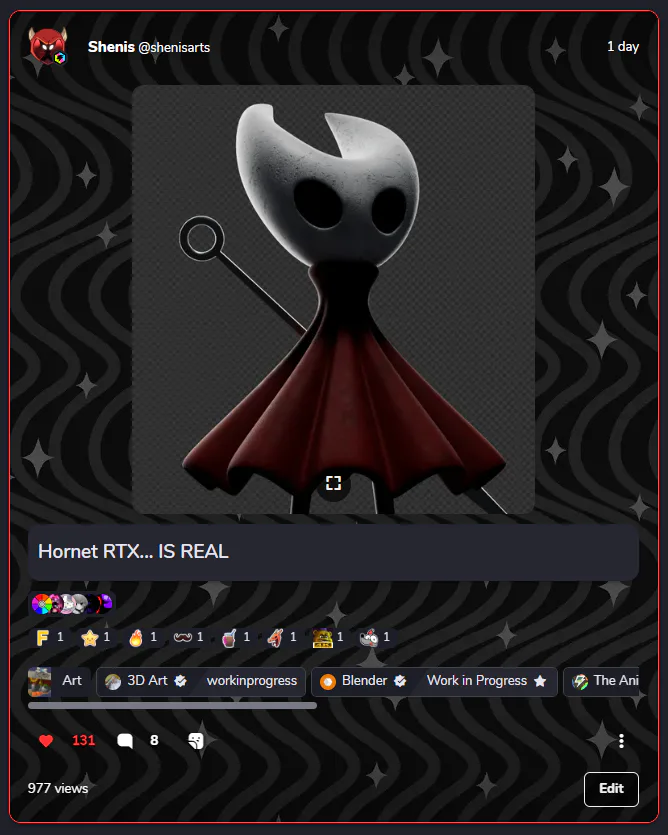Image resolution: width=668 pixels, height=835 pixels.
Task: Click the 'Hornet RTX... IS REAL' post text
Action: [133, 551]
